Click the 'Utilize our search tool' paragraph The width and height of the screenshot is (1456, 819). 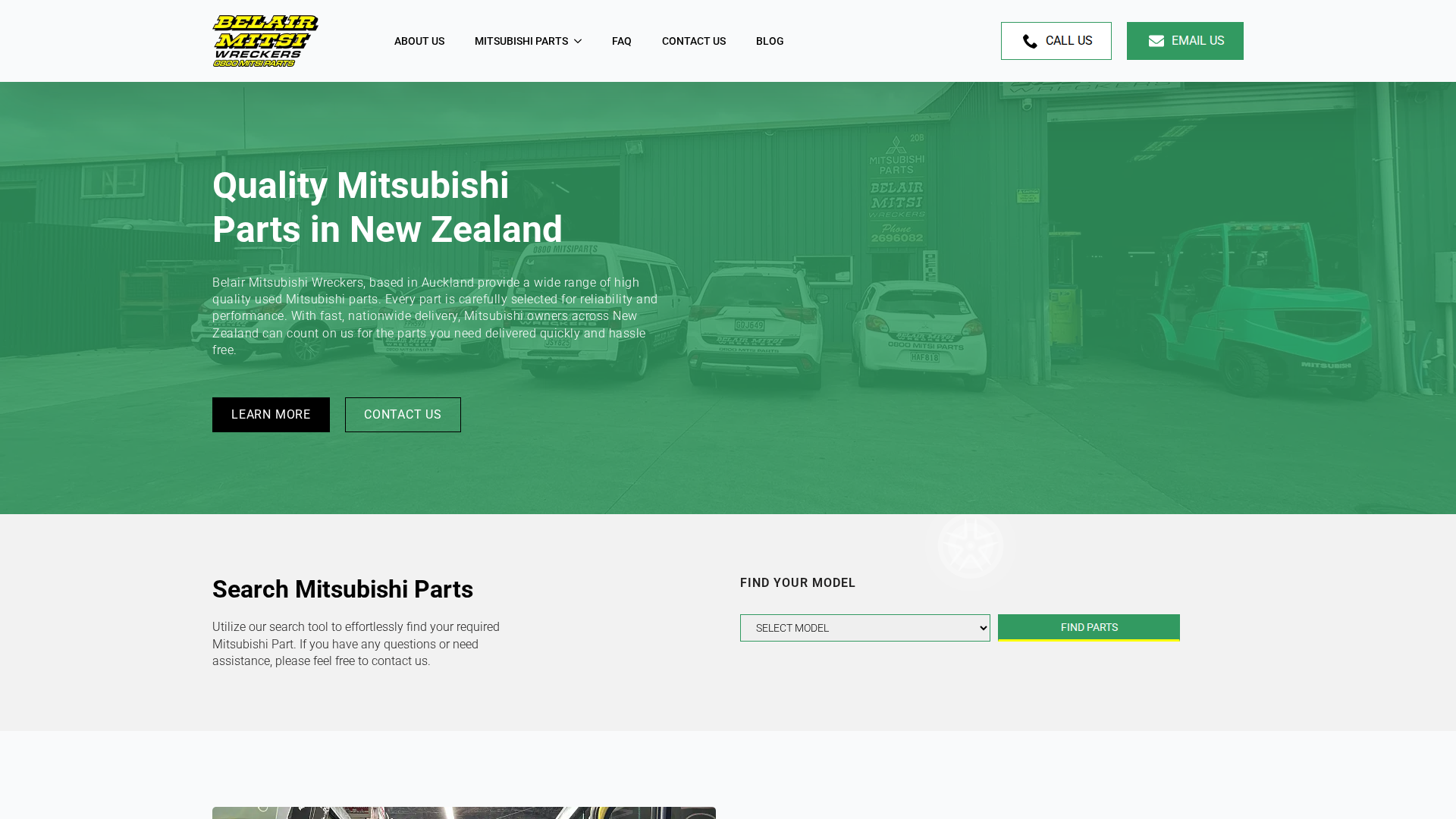click(x=356, y=644)
